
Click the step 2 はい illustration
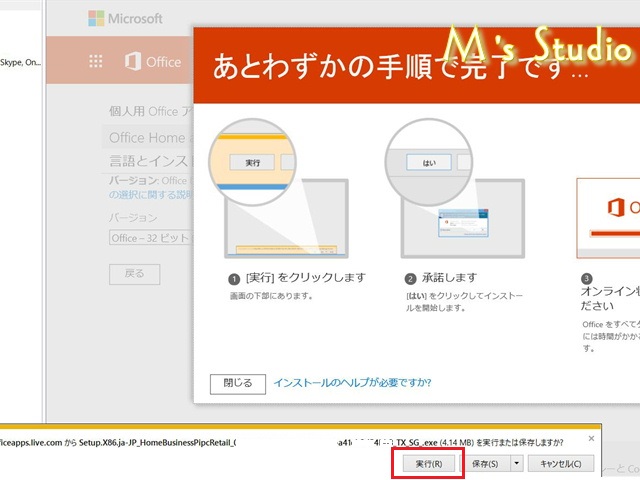point(454,189)
